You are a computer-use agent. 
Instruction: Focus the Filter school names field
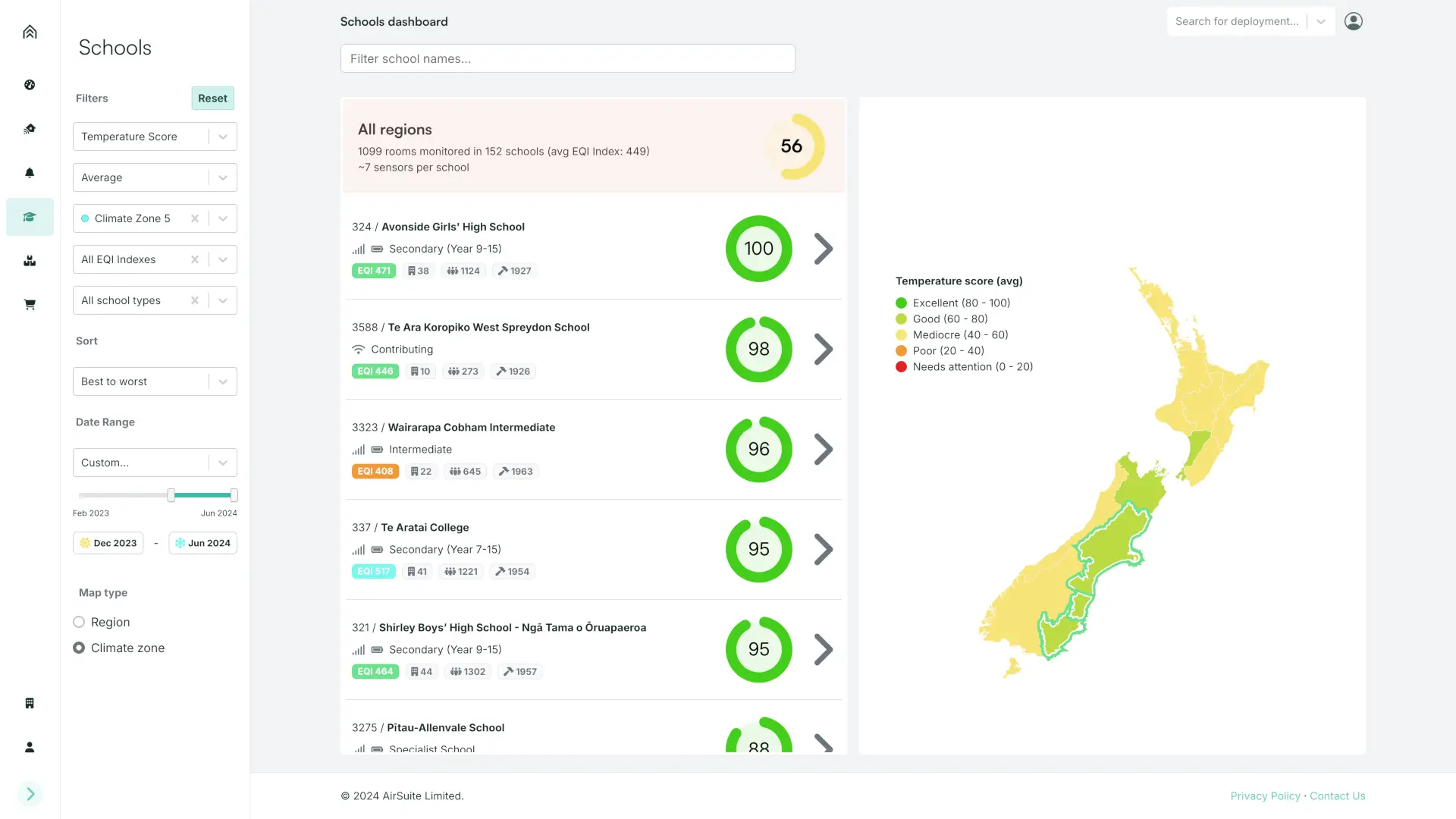tap(567, 58)
